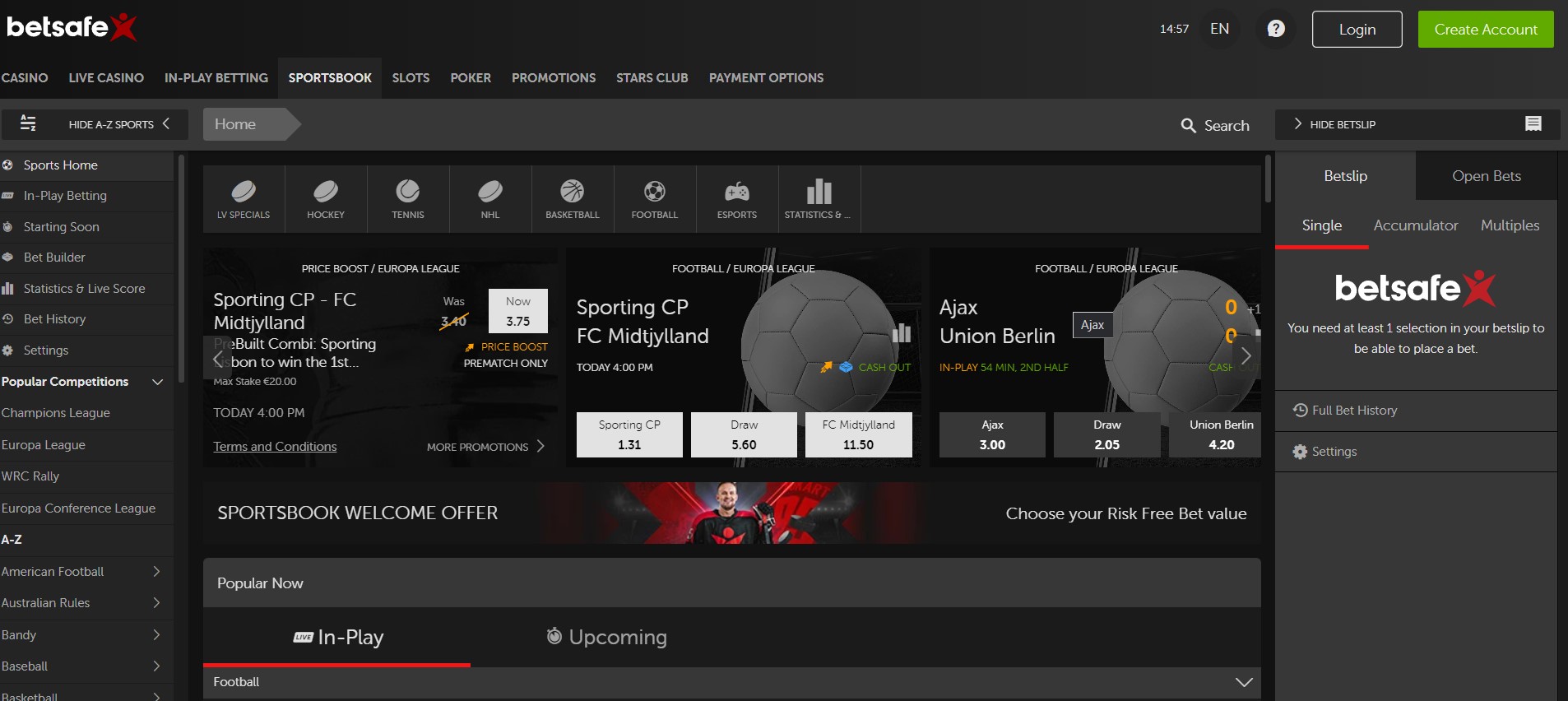Click Starting Soon sidebar icon
The image size is (1568, 701).
tap(7, 227)
